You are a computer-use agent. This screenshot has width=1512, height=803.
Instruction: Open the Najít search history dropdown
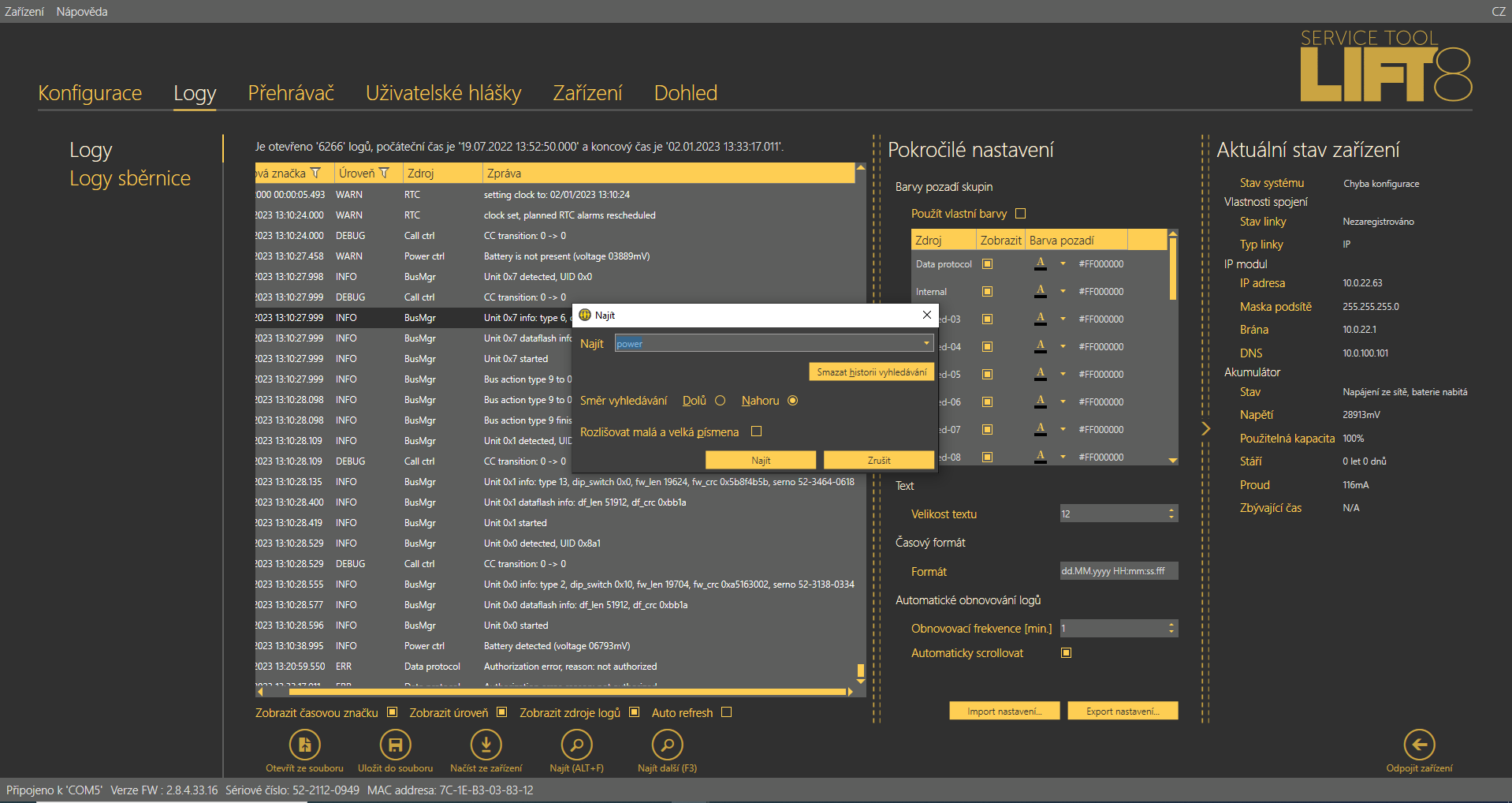pos(926,343)
